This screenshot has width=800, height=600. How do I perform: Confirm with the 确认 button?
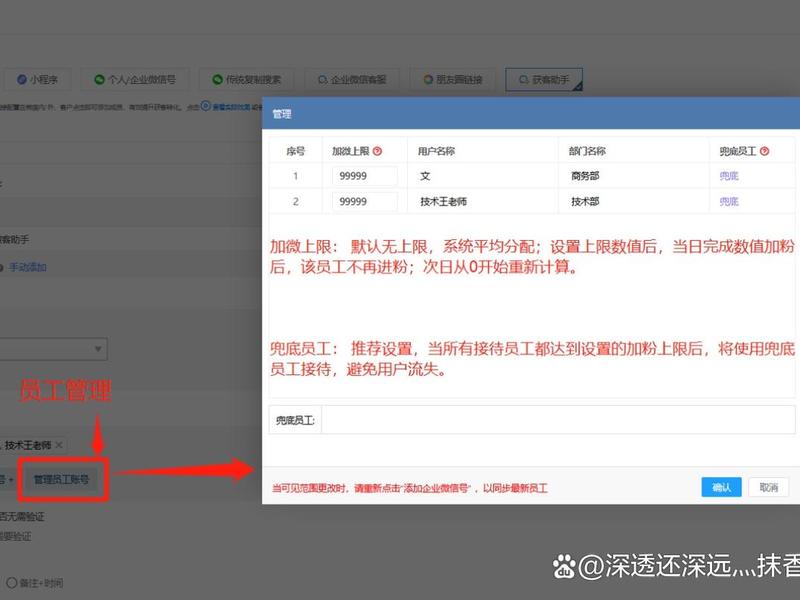coord(721,487)
